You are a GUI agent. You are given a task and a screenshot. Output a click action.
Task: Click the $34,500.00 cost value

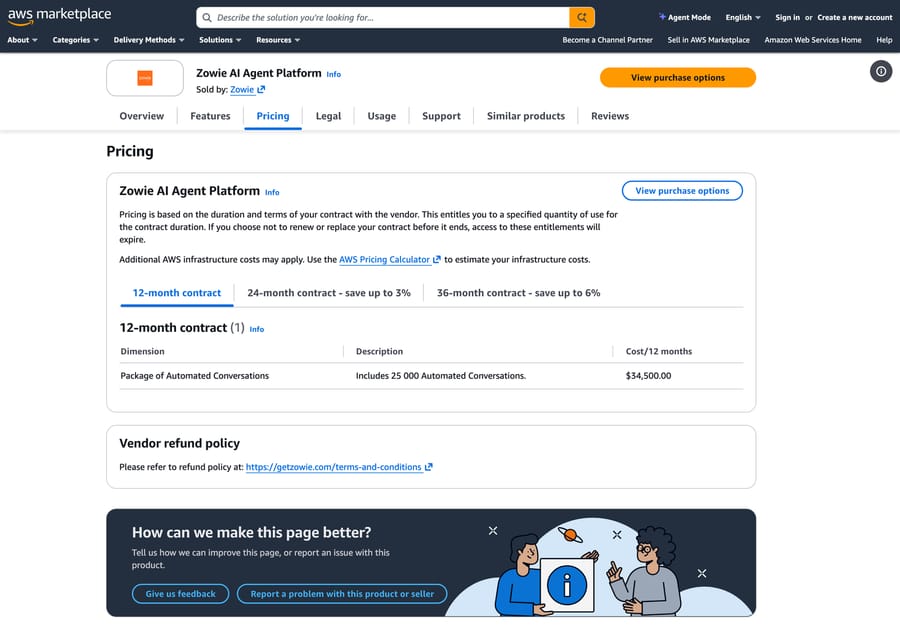pos(649,376)
